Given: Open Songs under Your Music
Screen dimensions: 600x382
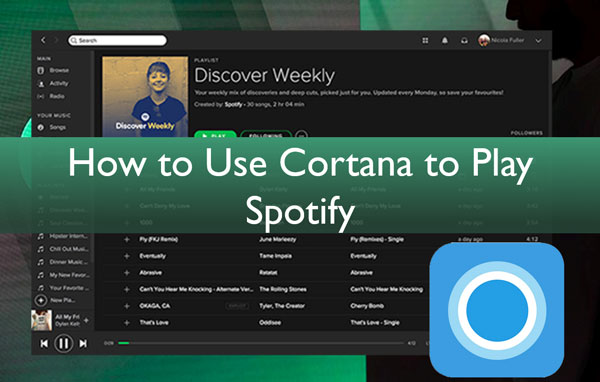Looking at the screenshot, I should [x=58, y=127].
